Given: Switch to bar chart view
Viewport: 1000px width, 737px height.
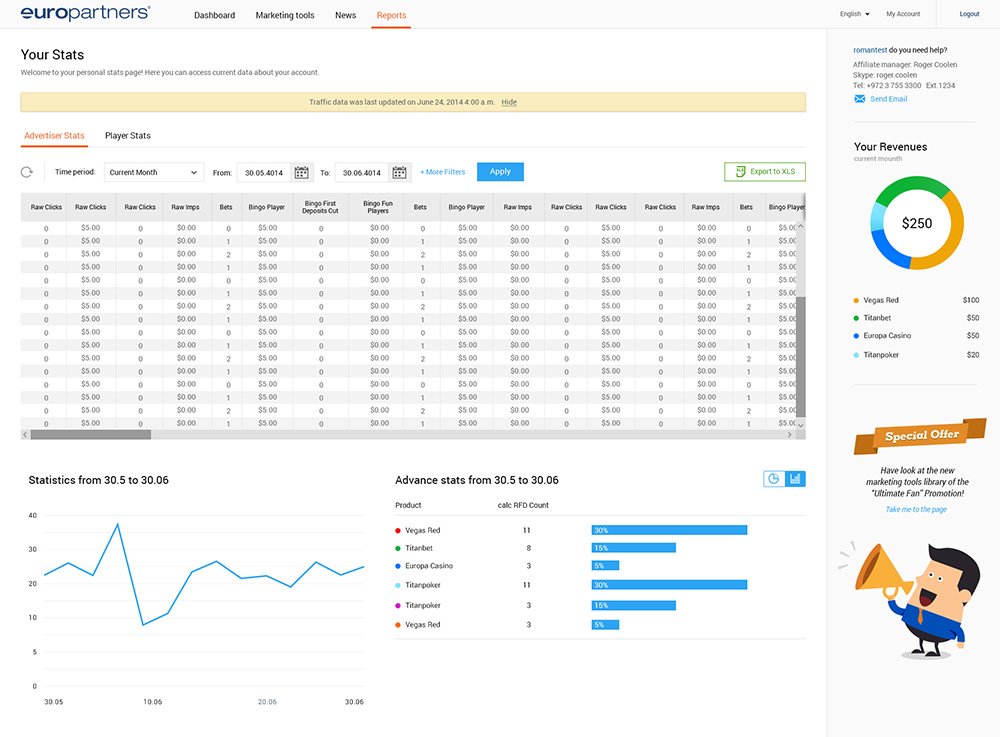Looking at the screenshot, I should 795,479.
